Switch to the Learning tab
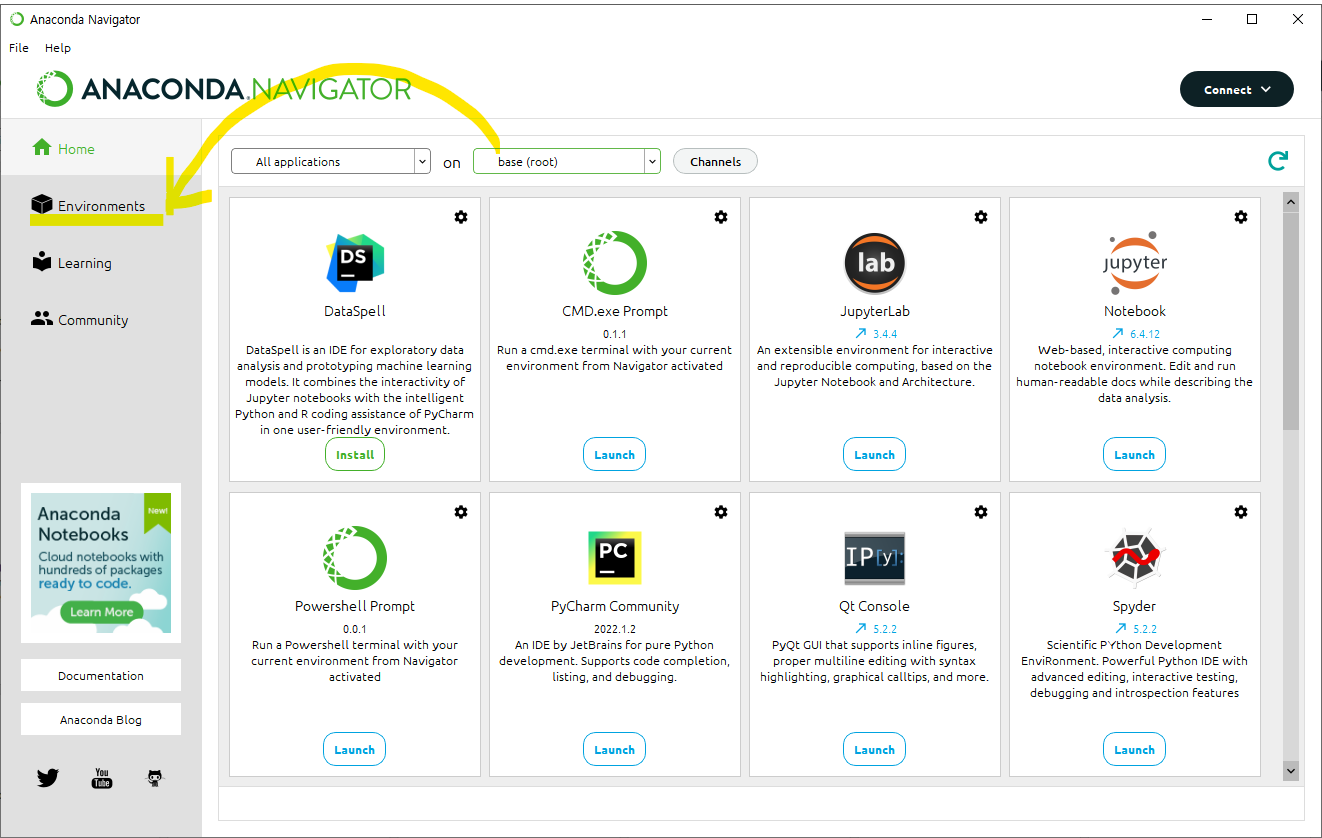This screenshot has height=838, width=1322. pos(102,263)
